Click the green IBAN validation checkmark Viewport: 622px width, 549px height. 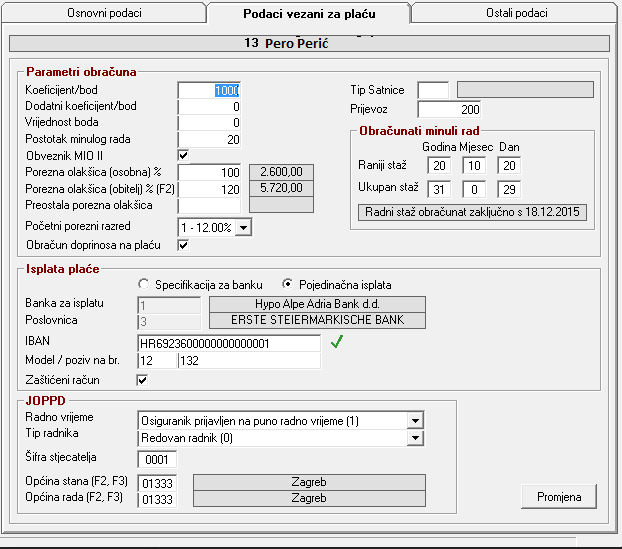coord(338,343)
